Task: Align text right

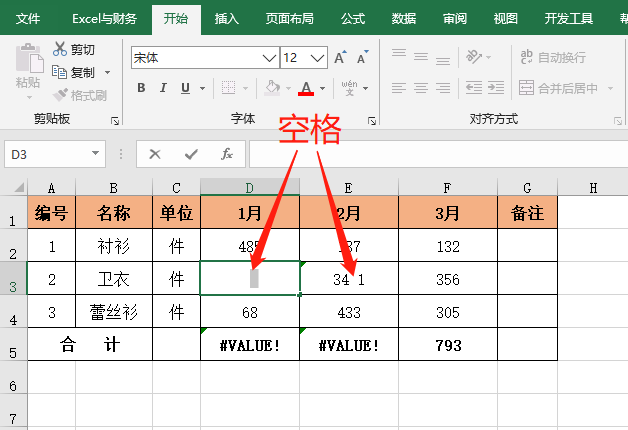Action: tap(443, 88)
